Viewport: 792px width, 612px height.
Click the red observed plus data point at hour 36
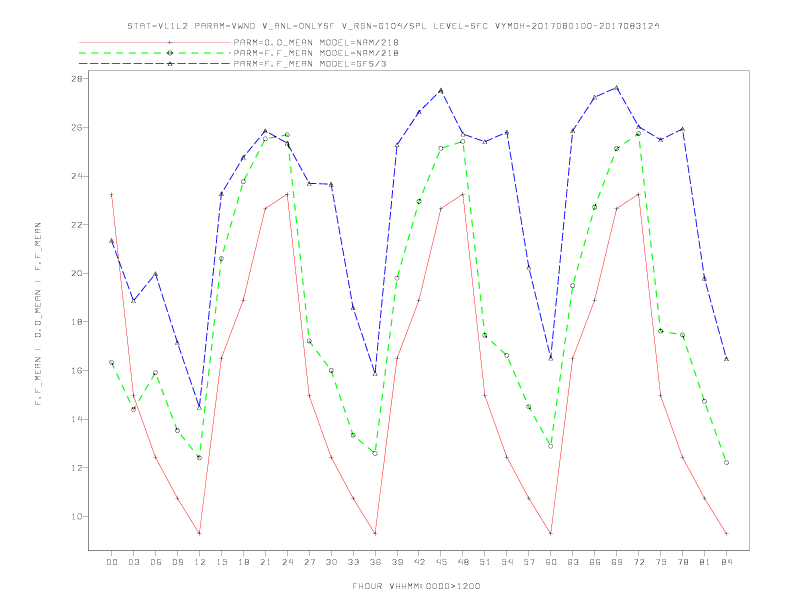pyautogui.click(x=375, y=533)
